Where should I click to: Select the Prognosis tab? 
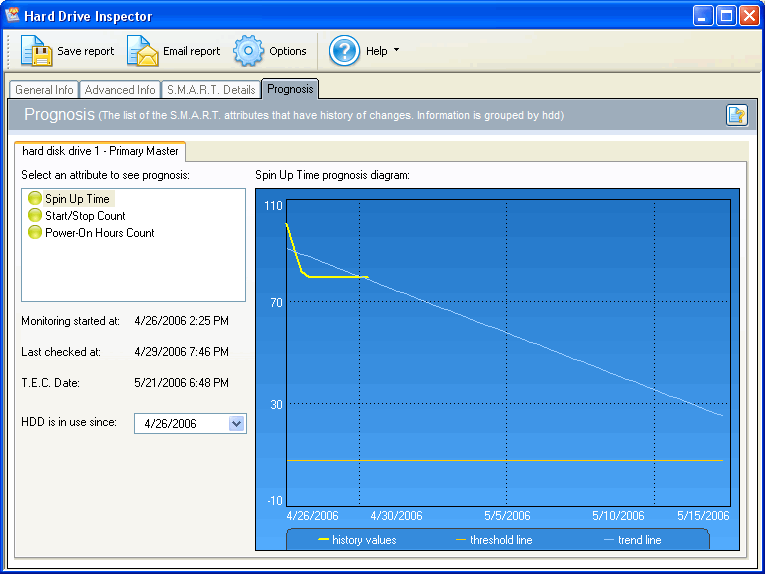(290, 89)
